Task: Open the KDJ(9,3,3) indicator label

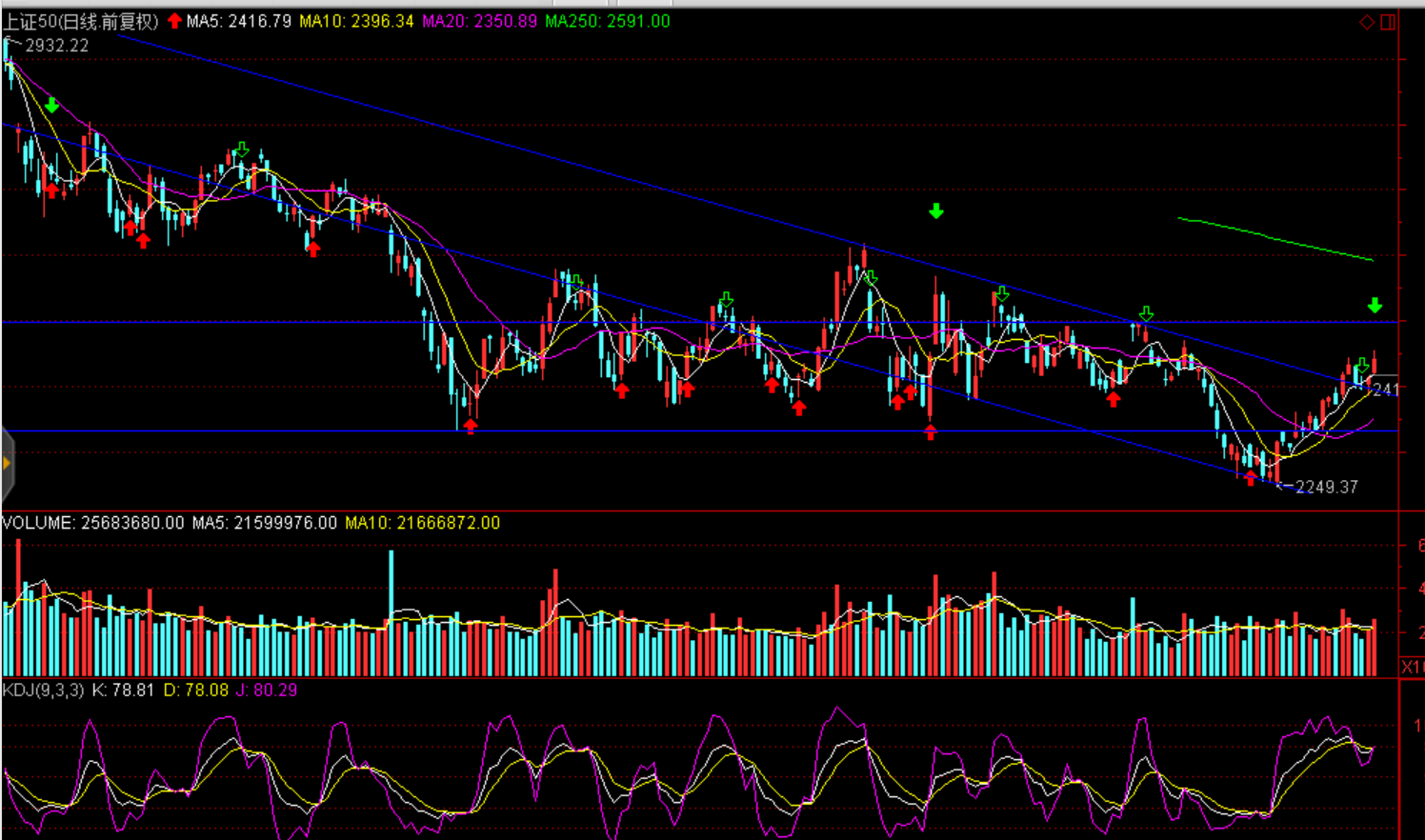Action: click(x=43, y=690)
